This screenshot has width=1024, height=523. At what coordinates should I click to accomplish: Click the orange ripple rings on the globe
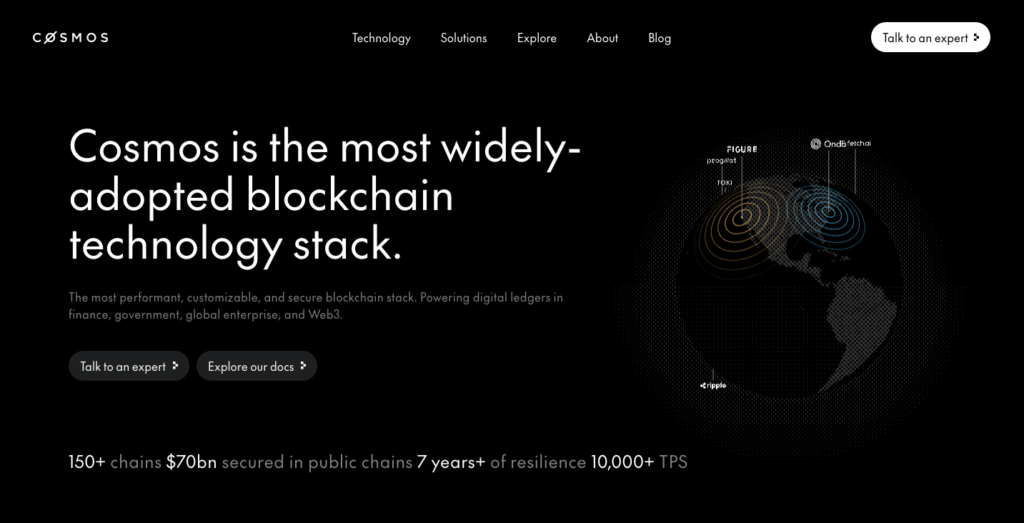(743, 217)
